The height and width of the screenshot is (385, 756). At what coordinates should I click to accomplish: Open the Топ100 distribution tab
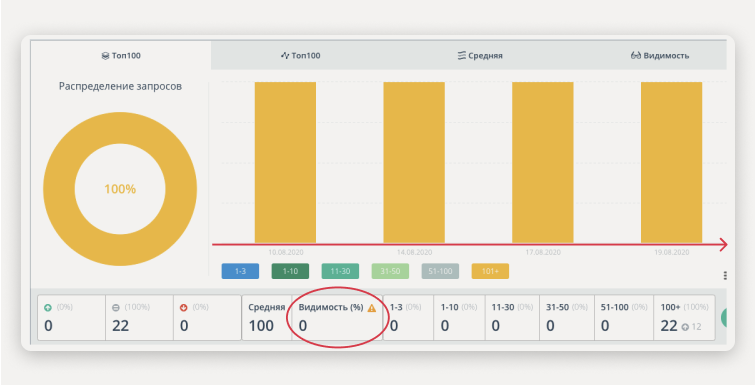pos(121,55)
